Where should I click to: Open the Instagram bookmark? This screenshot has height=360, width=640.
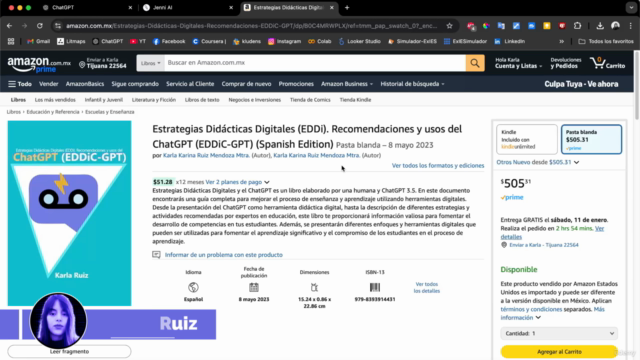tap(284, 41)
